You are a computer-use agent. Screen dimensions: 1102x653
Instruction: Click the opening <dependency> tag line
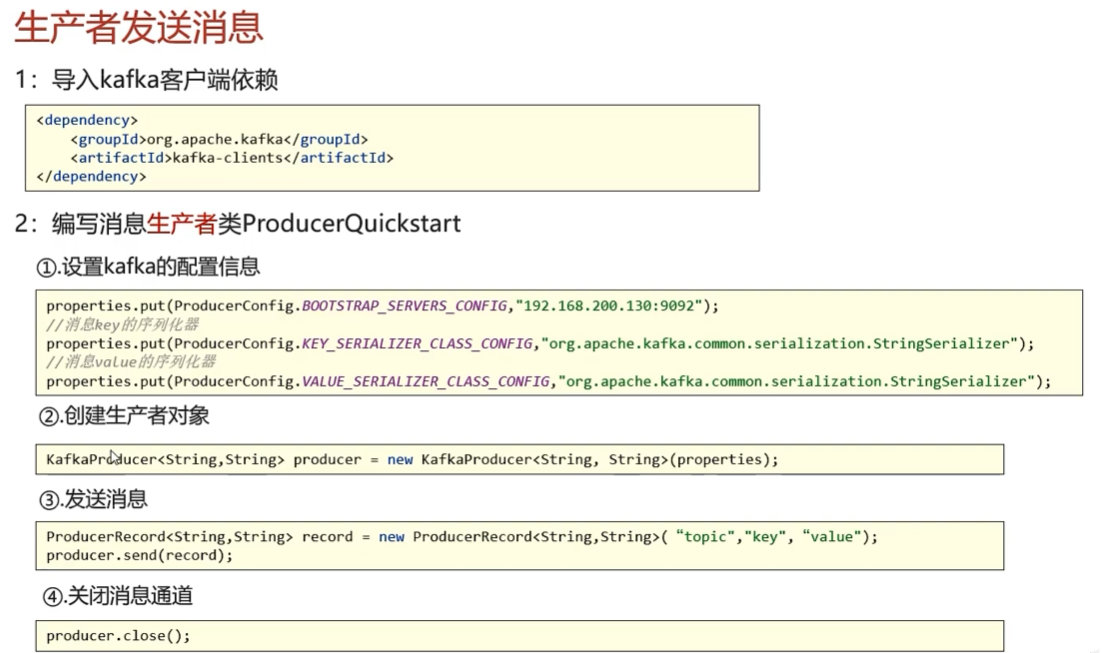point(87,120)
